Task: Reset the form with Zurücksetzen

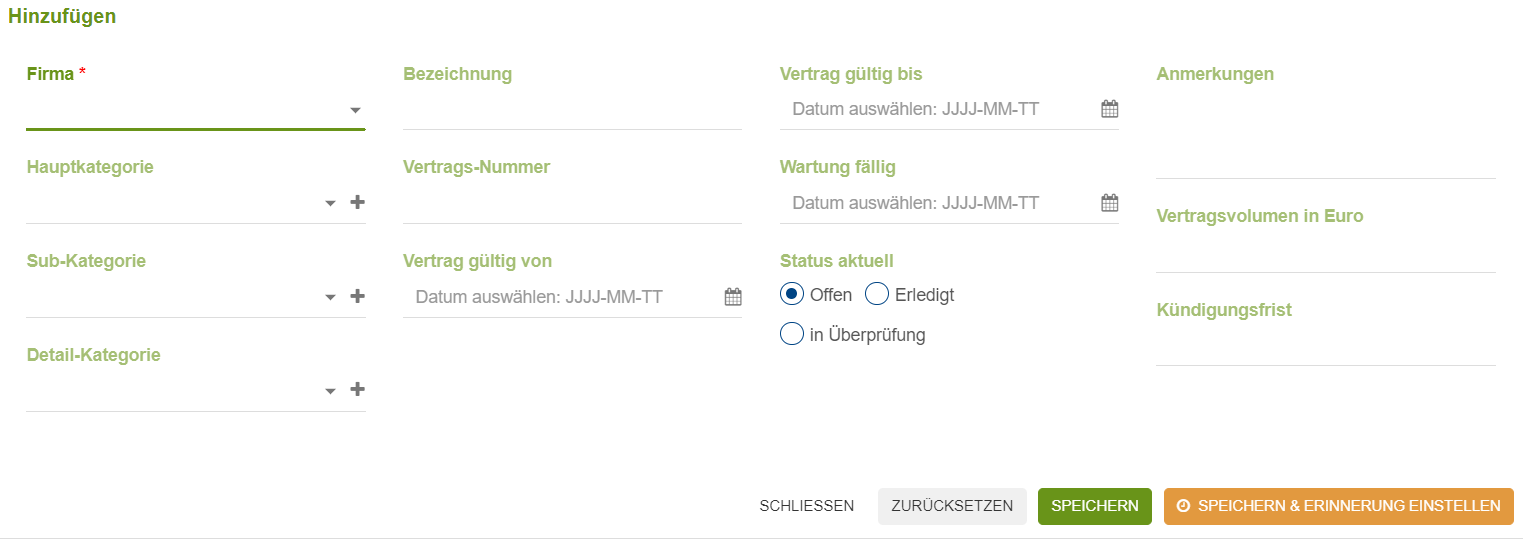Action: point(952,506)
